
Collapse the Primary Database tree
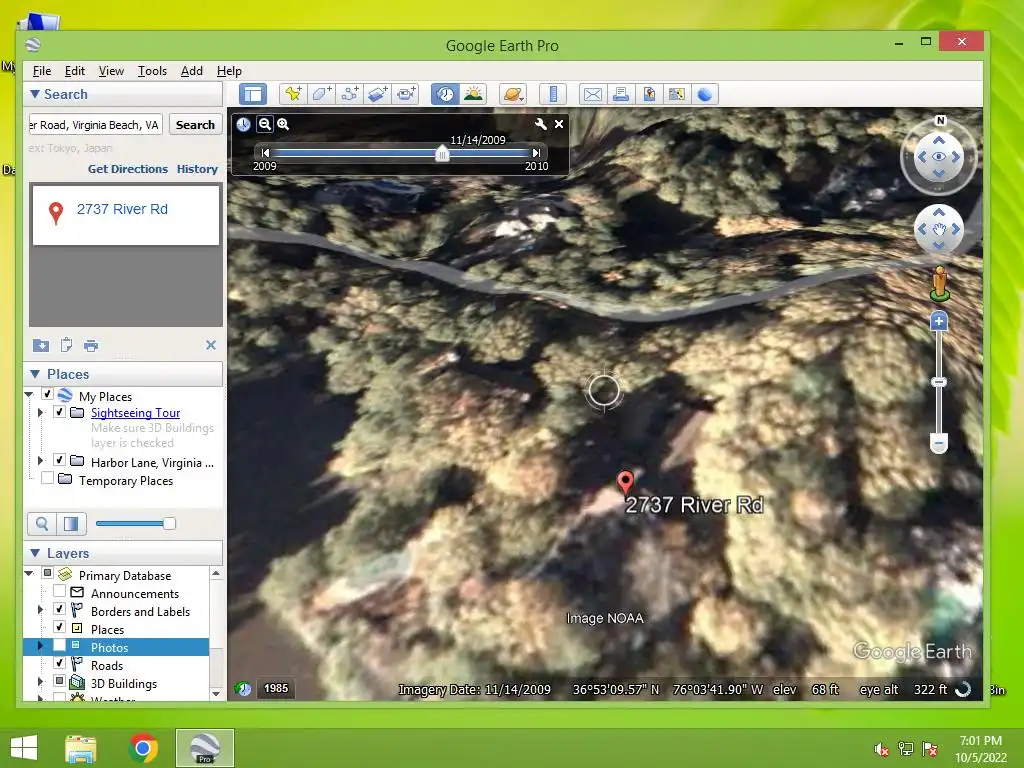[29, 573]
